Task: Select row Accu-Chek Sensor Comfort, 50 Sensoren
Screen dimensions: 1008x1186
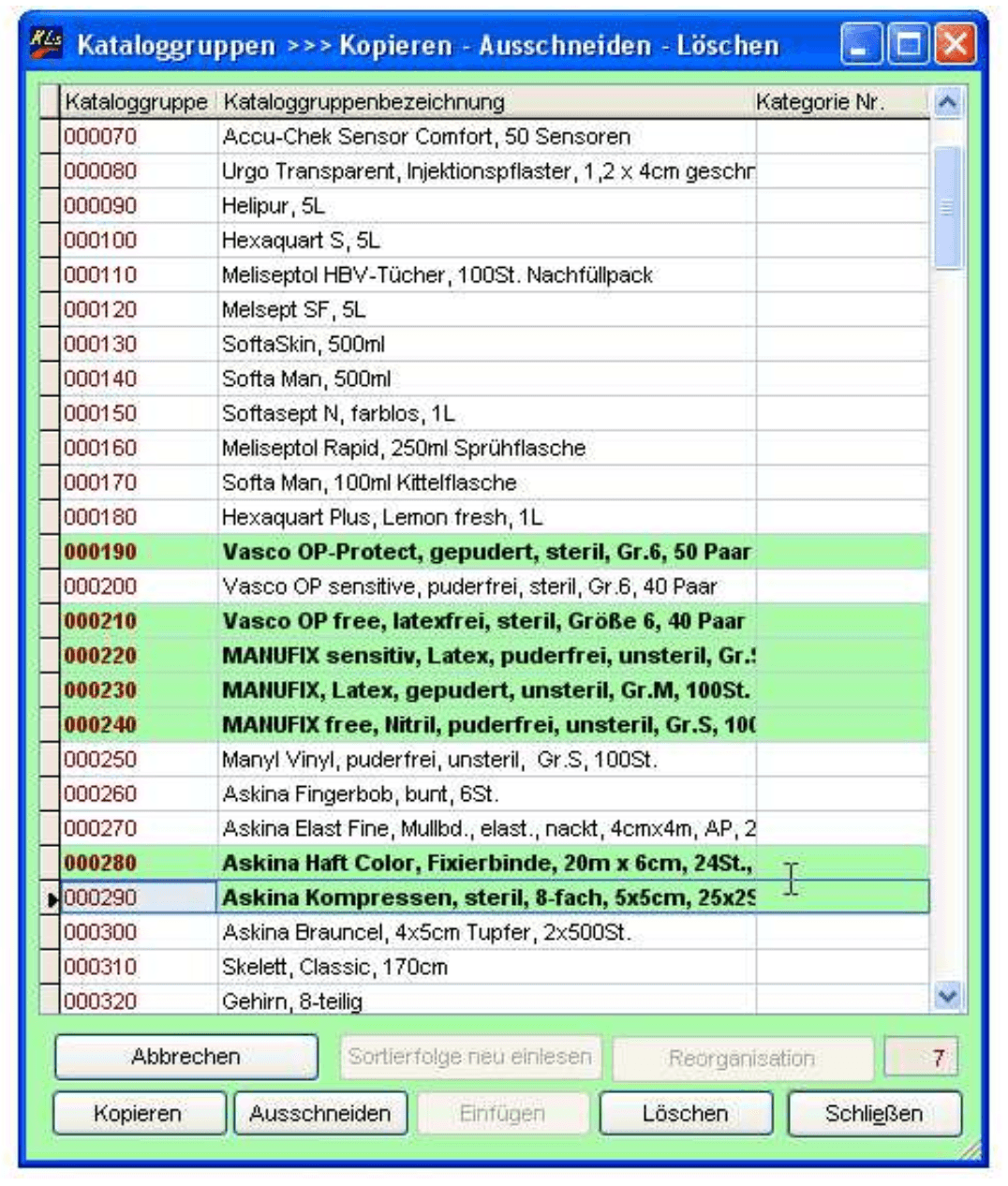Action: pyautogui.click(x=485, y=137)
